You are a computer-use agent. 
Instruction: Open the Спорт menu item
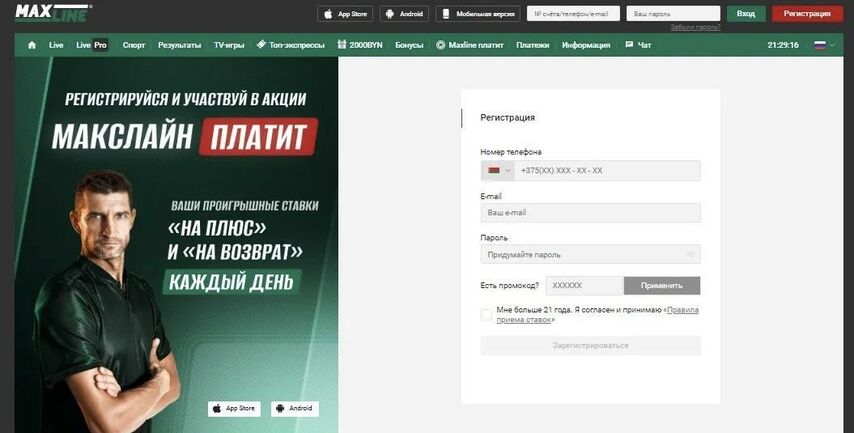click(x=134, y=45)
